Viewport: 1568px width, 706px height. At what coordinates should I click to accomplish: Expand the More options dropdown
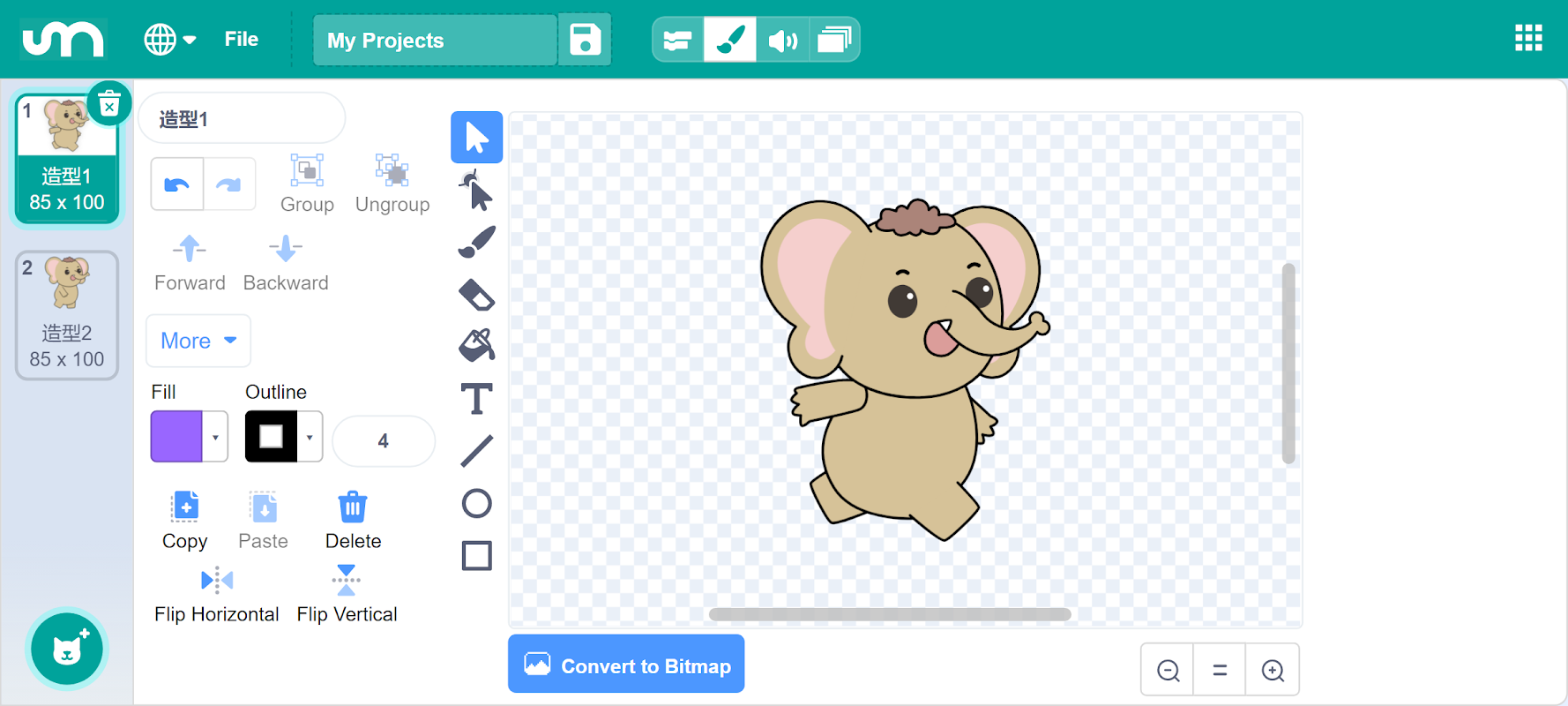(x=198, y=341)
